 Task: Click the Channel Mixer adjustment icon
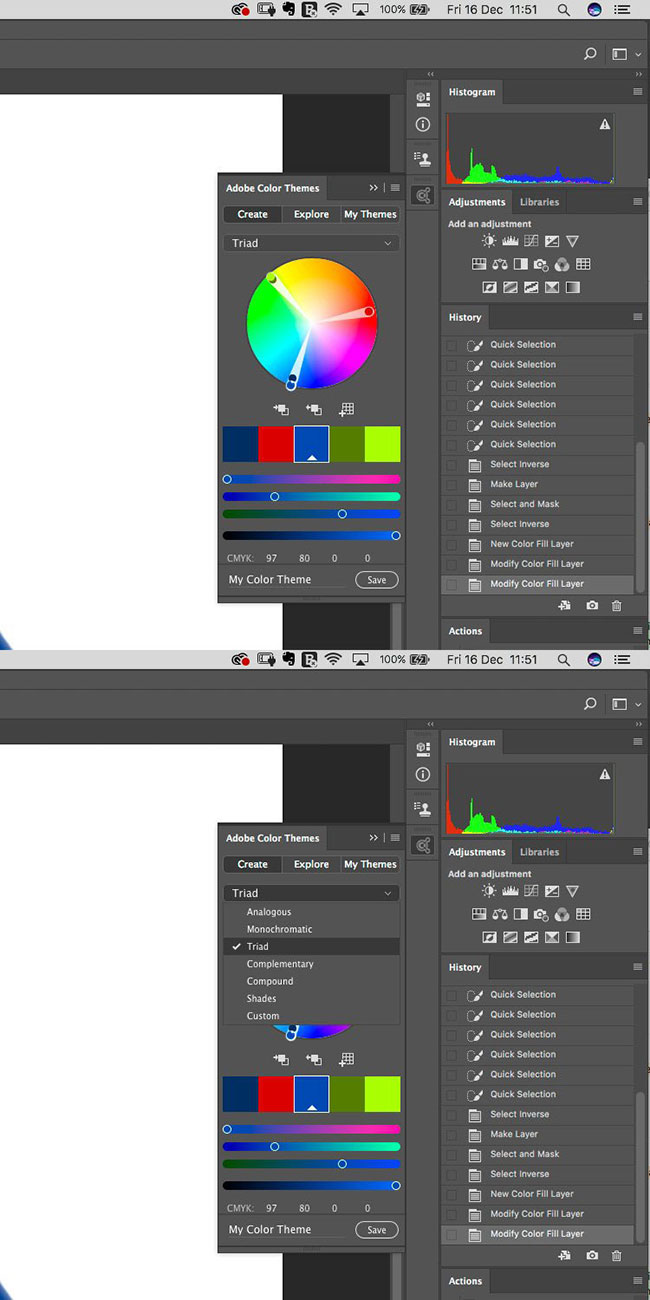(x=562, y=264)
